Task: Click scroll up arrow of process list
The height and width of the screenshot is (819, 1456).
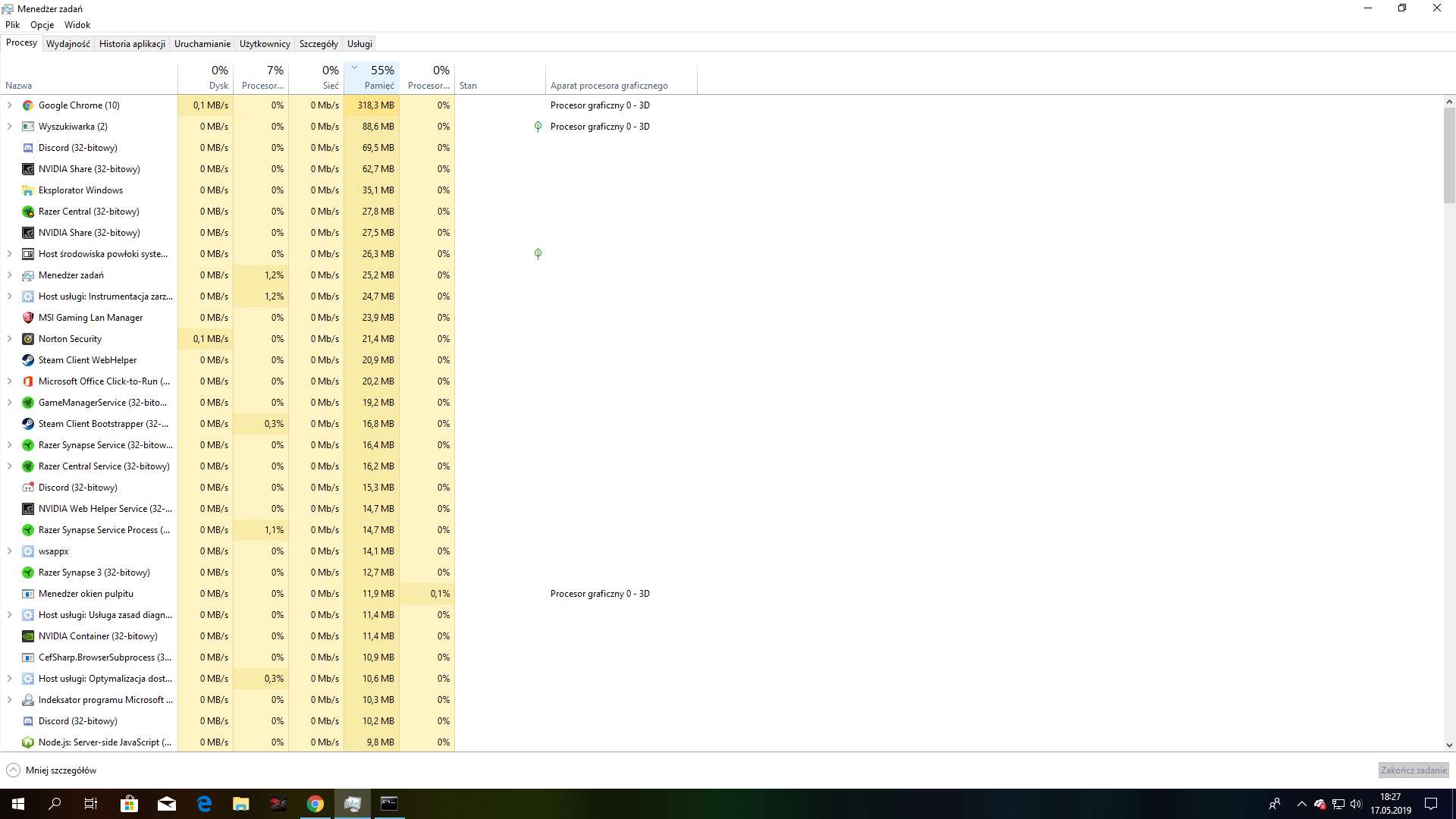Action: point(1449,102)
